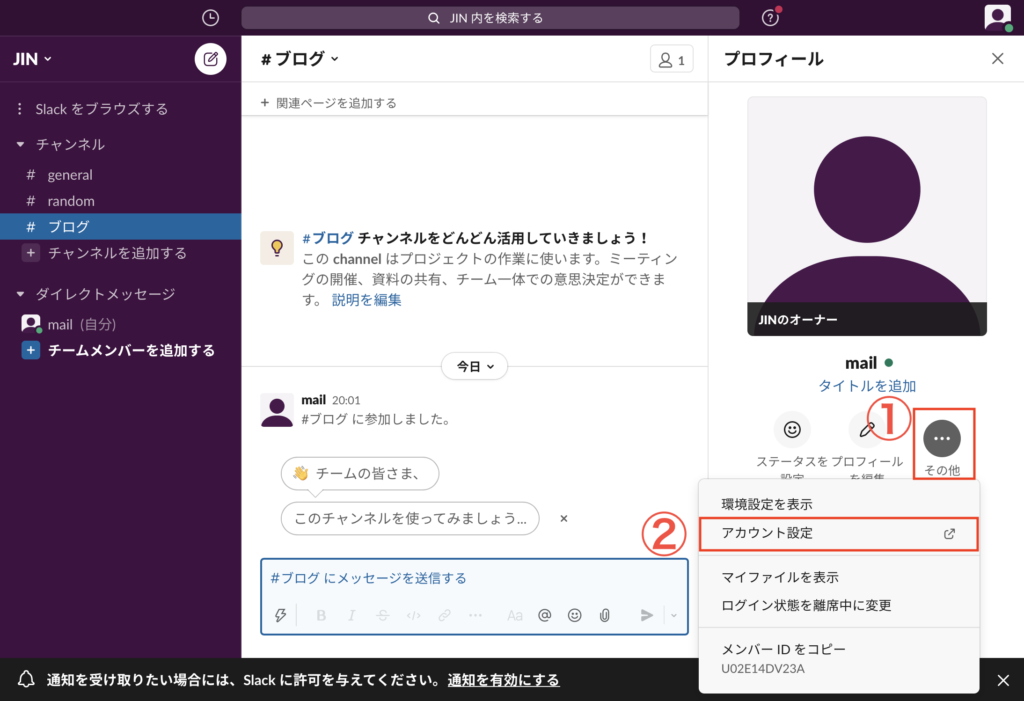The height and width of the screenshot is (701, 1024).
Task: Toggle strikethrough formatting in composer
Action: point(383,615)
